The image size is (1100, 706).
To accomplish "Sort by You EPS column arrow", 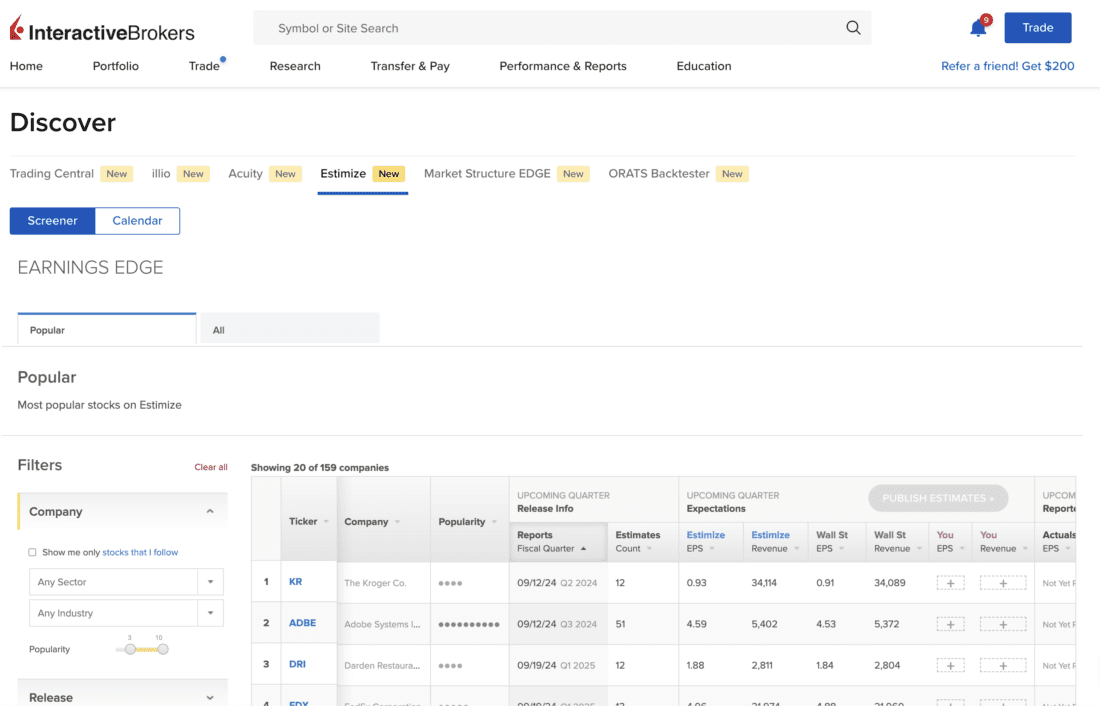I will click(x=962, y=549).
